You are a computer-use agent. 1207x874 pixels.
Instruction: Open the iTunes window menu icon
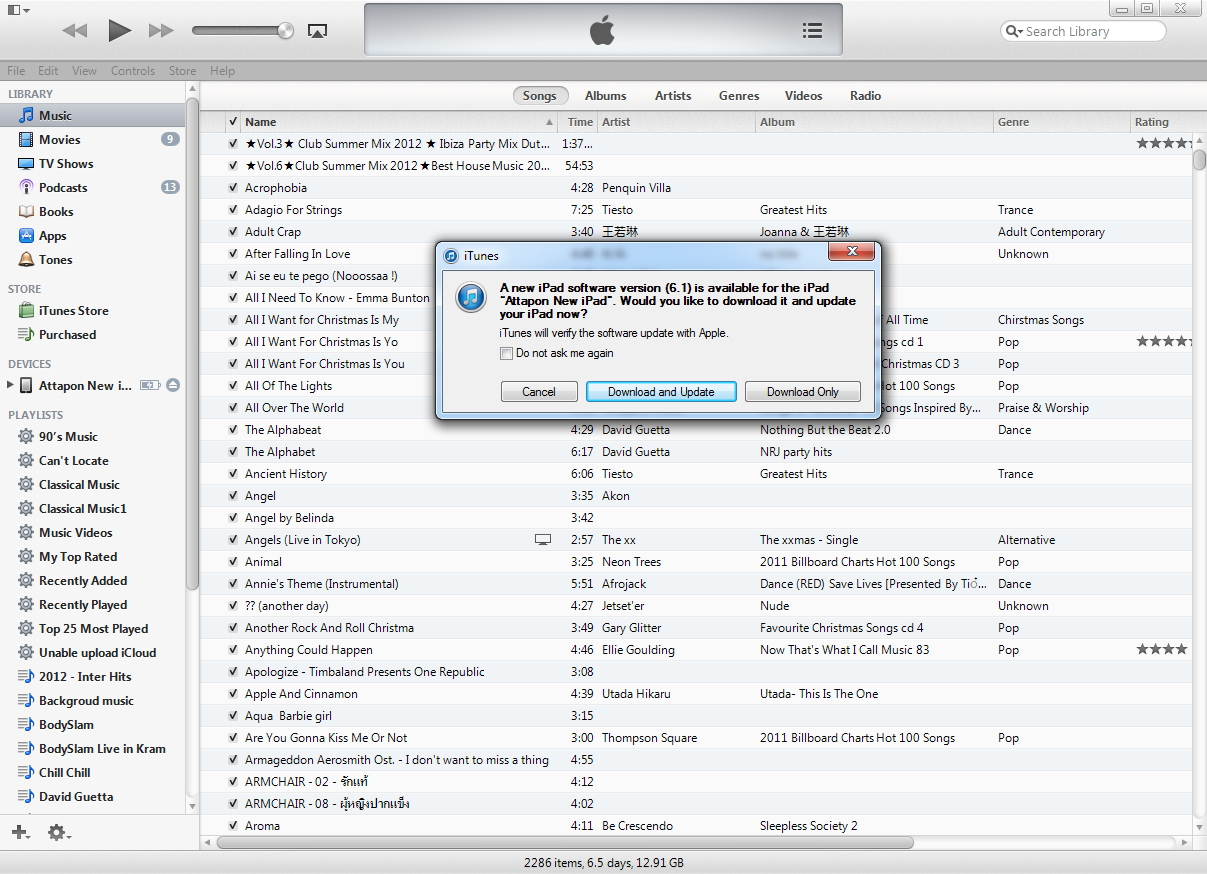[18, 10]
